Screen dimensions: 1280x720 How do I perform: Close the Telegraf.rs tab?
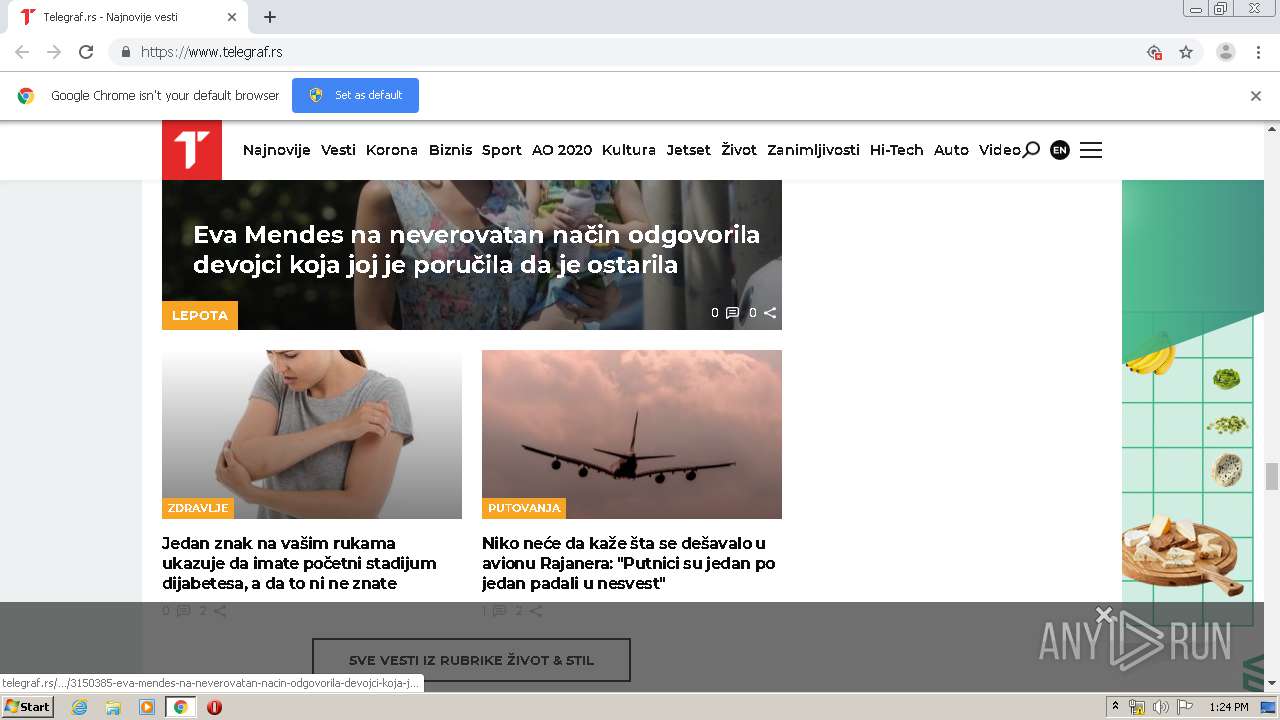pyautogui.click(x=232, y=17)
